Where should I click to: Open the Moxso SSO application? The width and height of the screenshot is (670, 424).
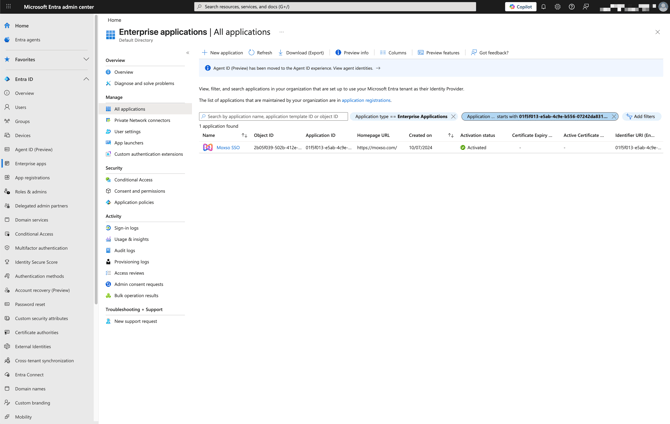[228, 148]
